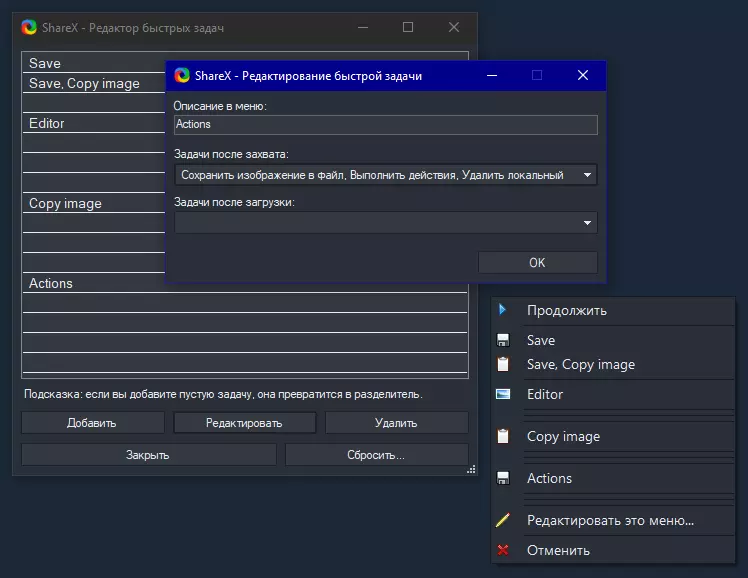
Task: Open the Задачи после загрузки dropdown
Action: [587, 222]
